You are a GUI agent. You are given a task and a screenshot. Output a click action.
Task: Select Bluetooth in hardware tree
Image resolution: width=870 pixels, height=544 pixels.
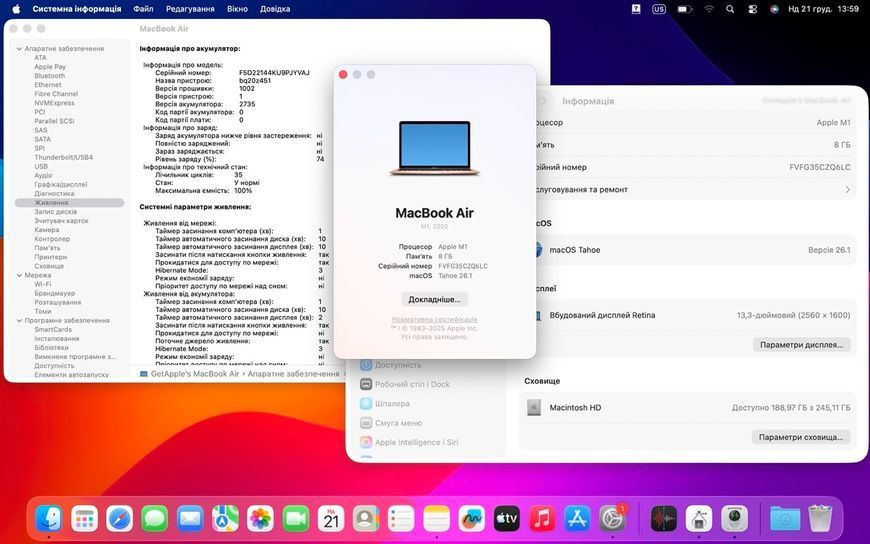(49, 75)
